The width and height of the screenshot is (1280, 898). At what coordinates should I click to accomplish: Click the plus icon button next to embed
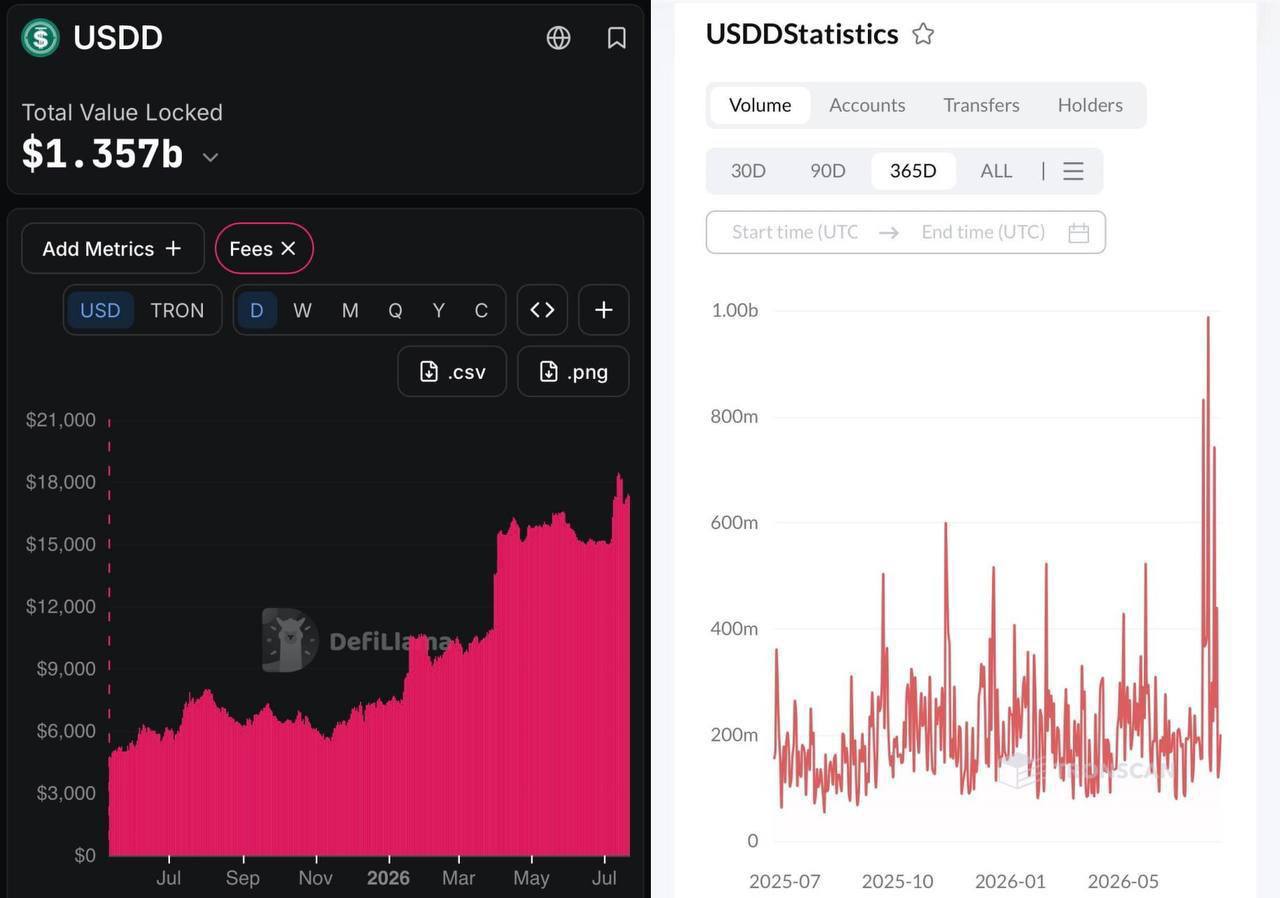point(603,310)
